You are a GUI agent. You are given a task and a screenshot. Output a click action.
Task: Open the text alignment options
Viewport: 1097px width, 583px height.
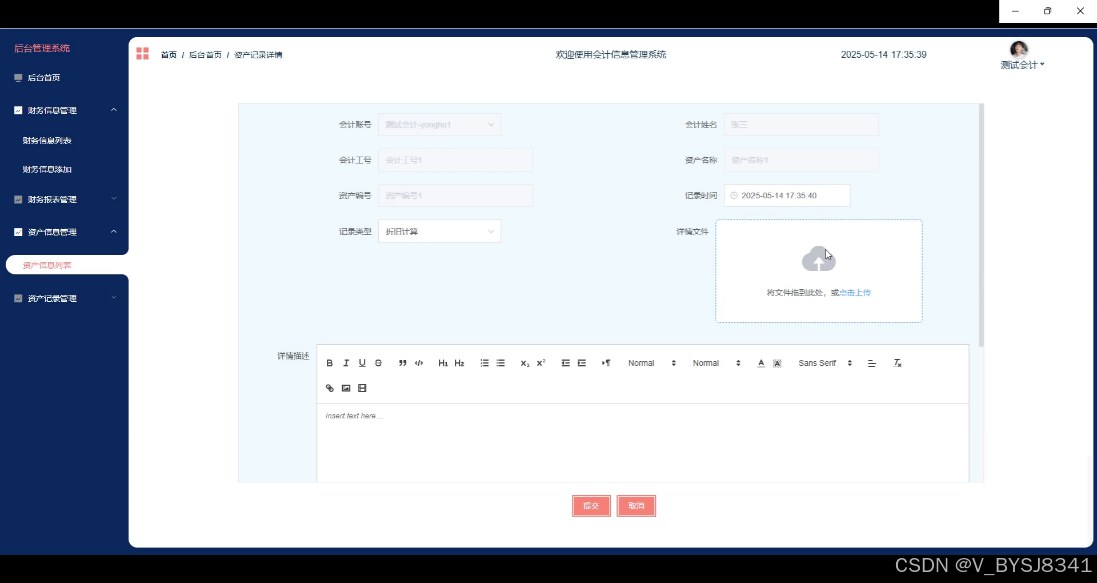tap(872, 363)
